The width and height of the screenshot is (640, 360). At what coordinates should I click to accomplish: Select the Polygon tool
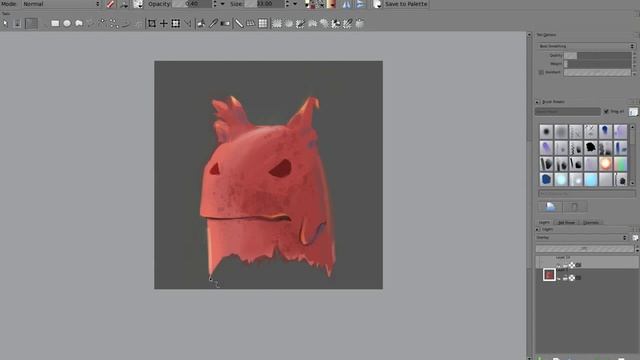coord(79,23)
